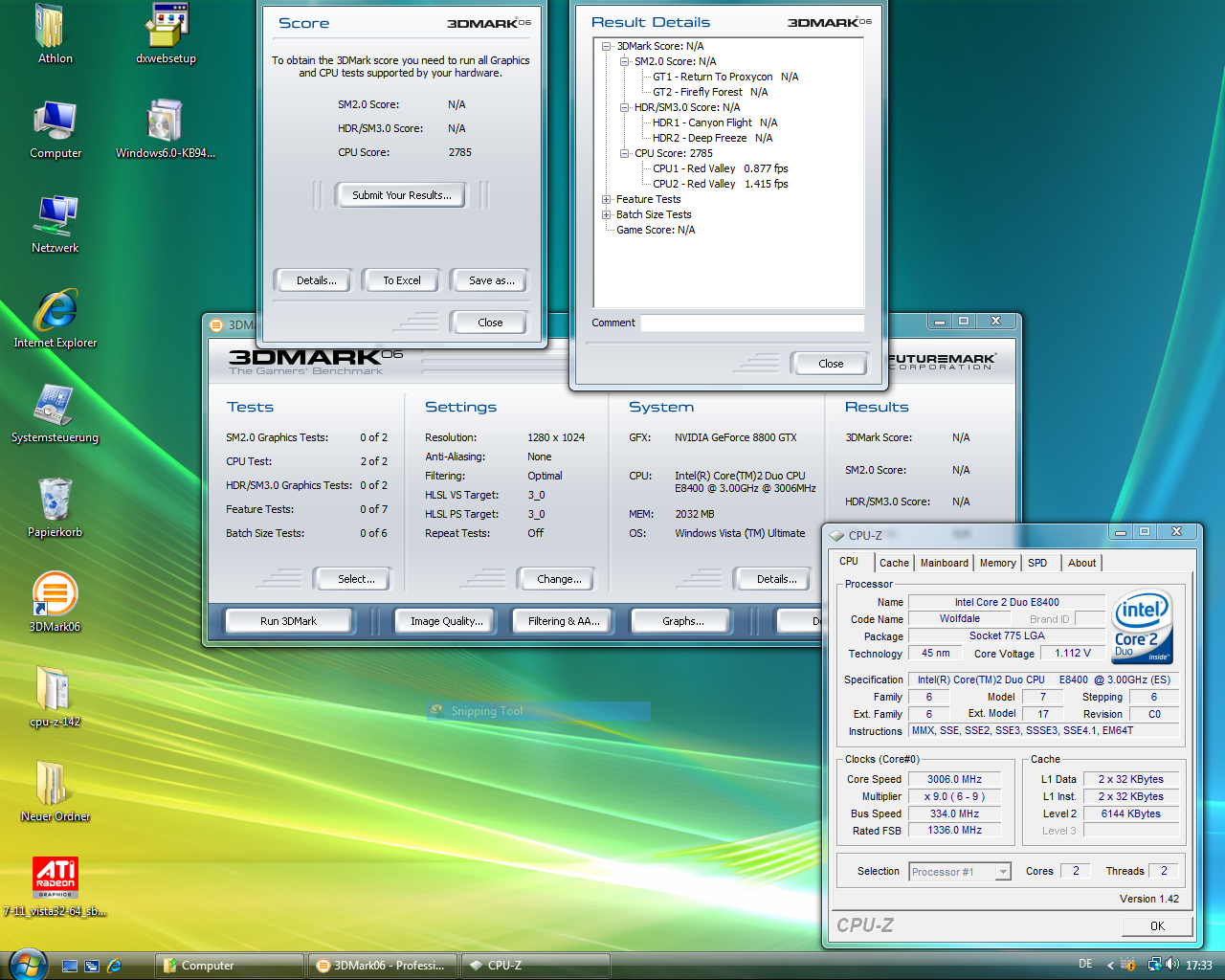Click the Save as... button
Image resolution: width=1225 pixels, height=980 pixels.
tap(492, 280)
